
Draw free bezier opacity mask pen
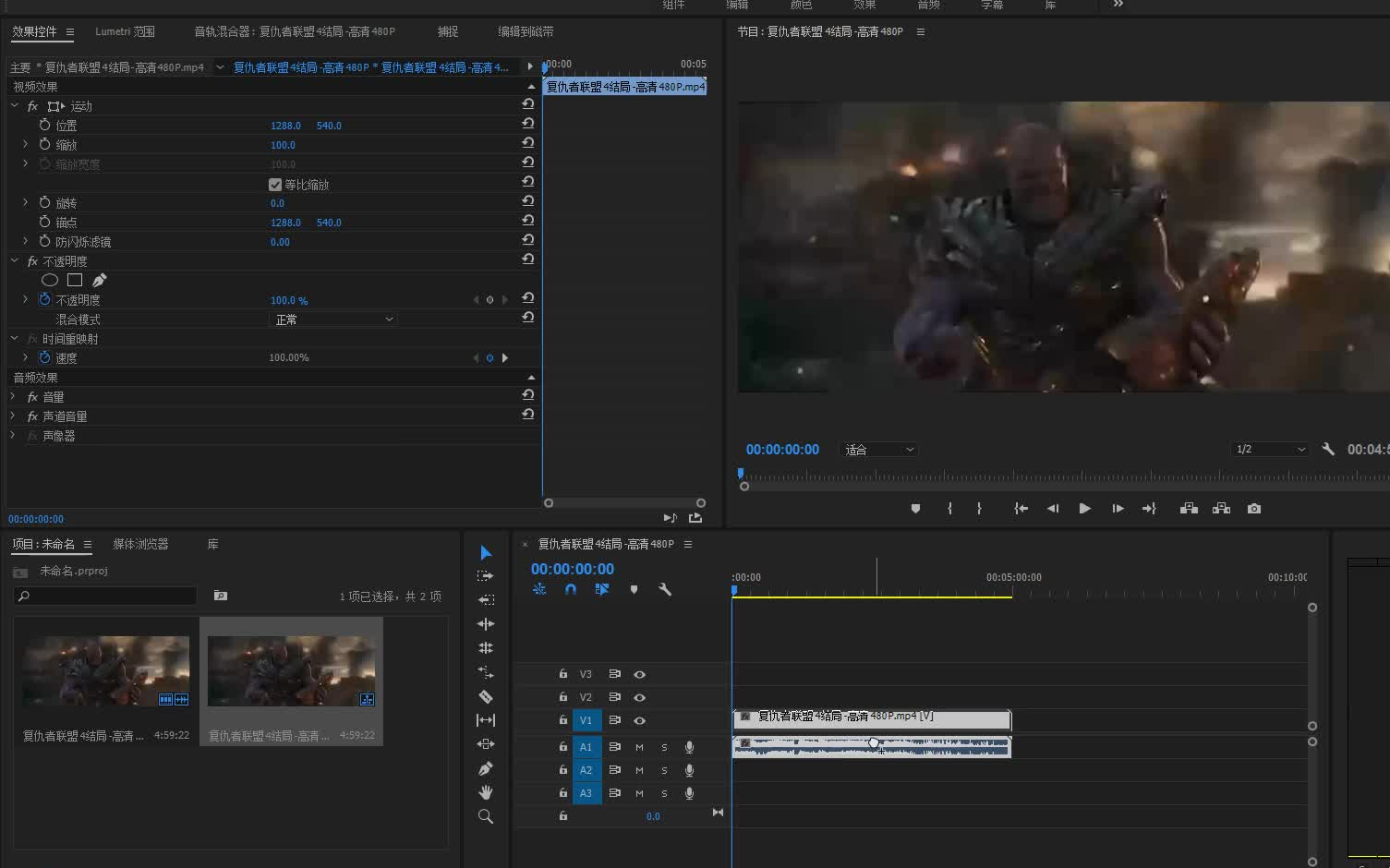click(x=100, y=280)
